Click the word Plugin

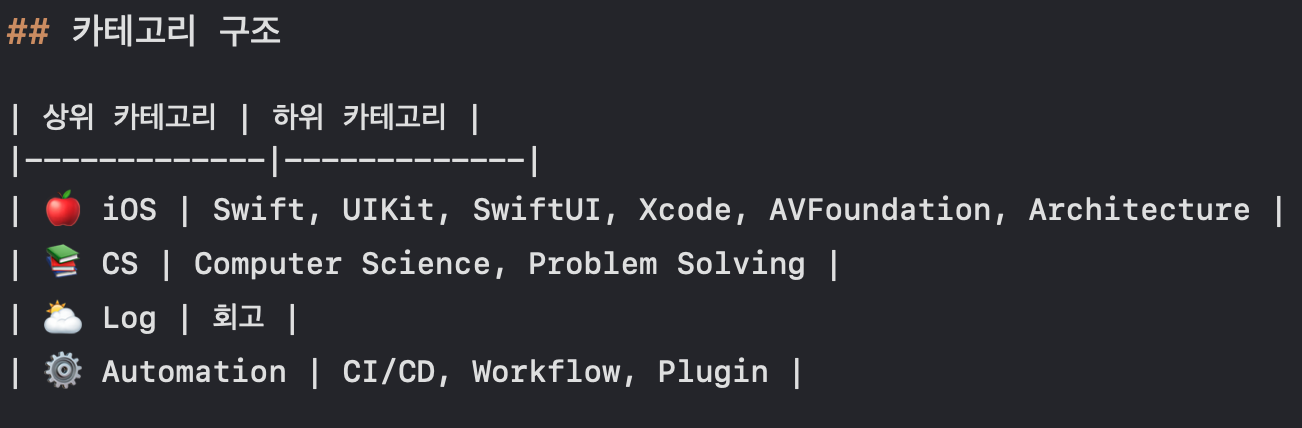(x=713, y=372)
